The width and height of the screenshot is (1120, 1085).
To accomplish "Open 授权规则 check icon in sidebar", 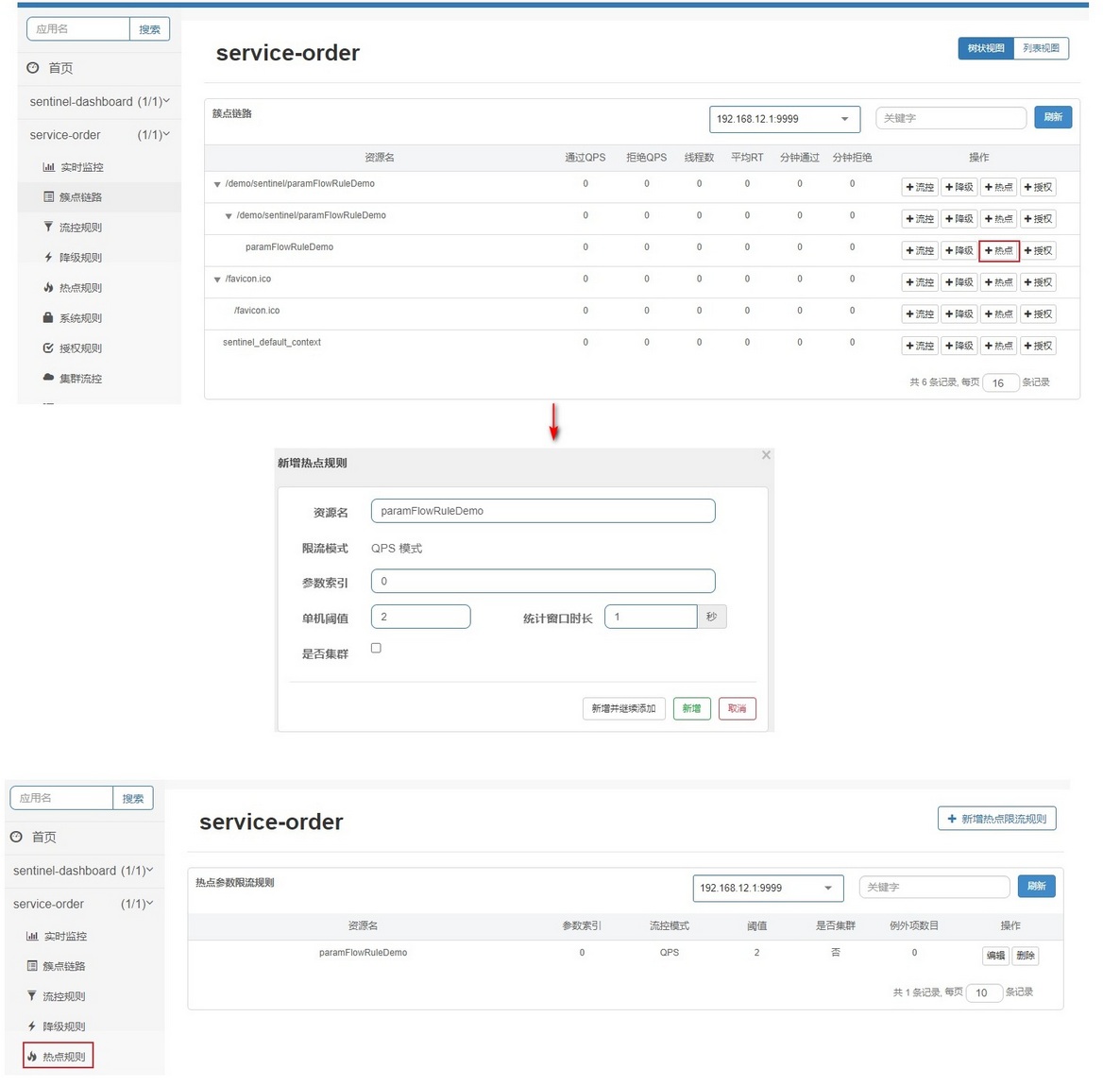I will (x=48, y=348).
